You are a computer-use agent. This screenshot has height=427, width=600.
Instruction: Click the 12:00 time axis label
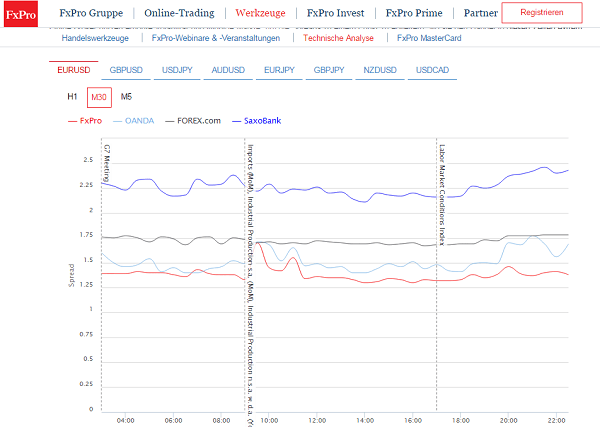317,421
